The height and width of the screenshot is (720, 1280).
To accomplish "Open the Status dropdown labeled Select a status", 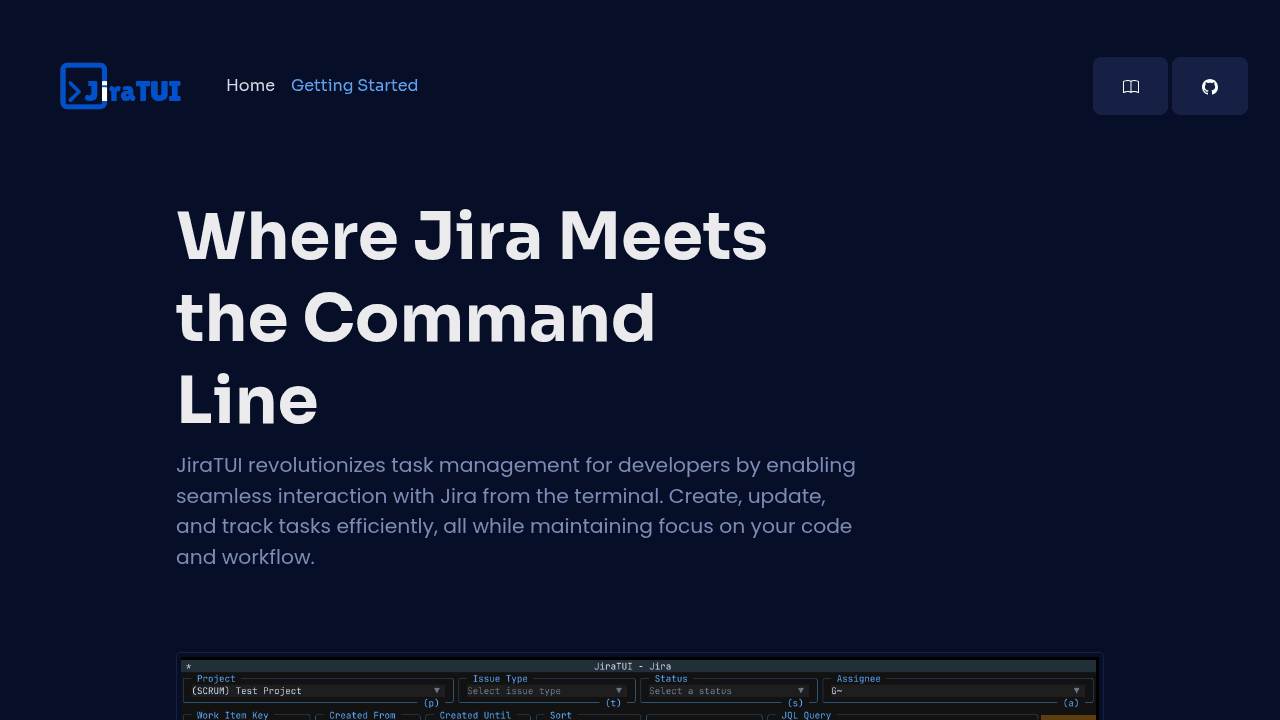I will (728, 690).
